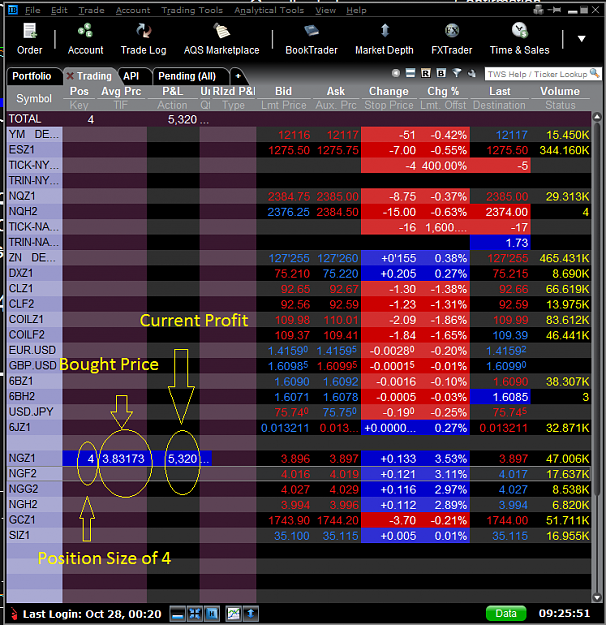Image resolution: width=606 pixels, height=625 pixels.
Task: Select the NGZ1 symbol row
Action: [34, 458]
